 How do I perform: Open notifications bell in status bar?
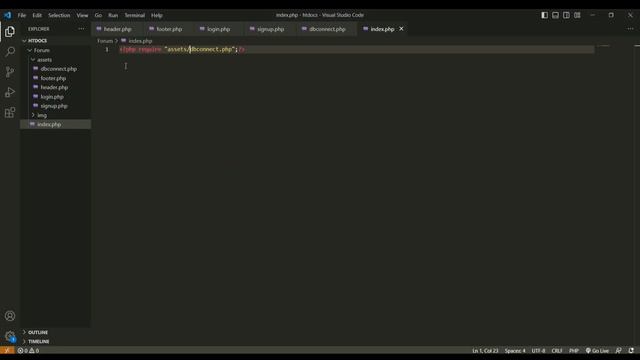click(x=631, y=350)
